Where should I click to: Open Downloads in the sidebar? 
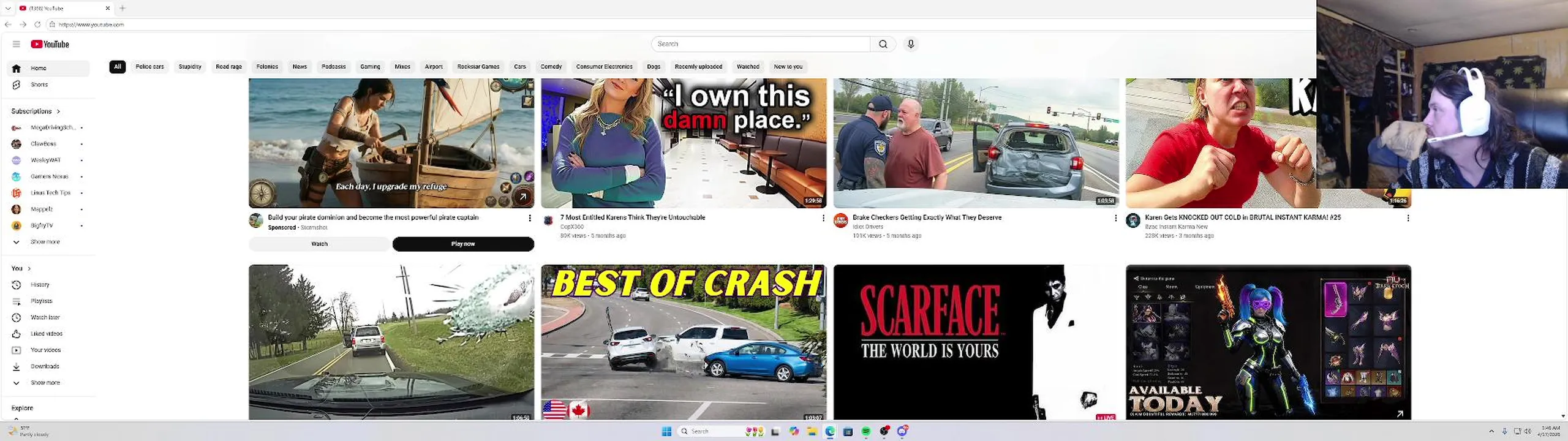point(48,366)
